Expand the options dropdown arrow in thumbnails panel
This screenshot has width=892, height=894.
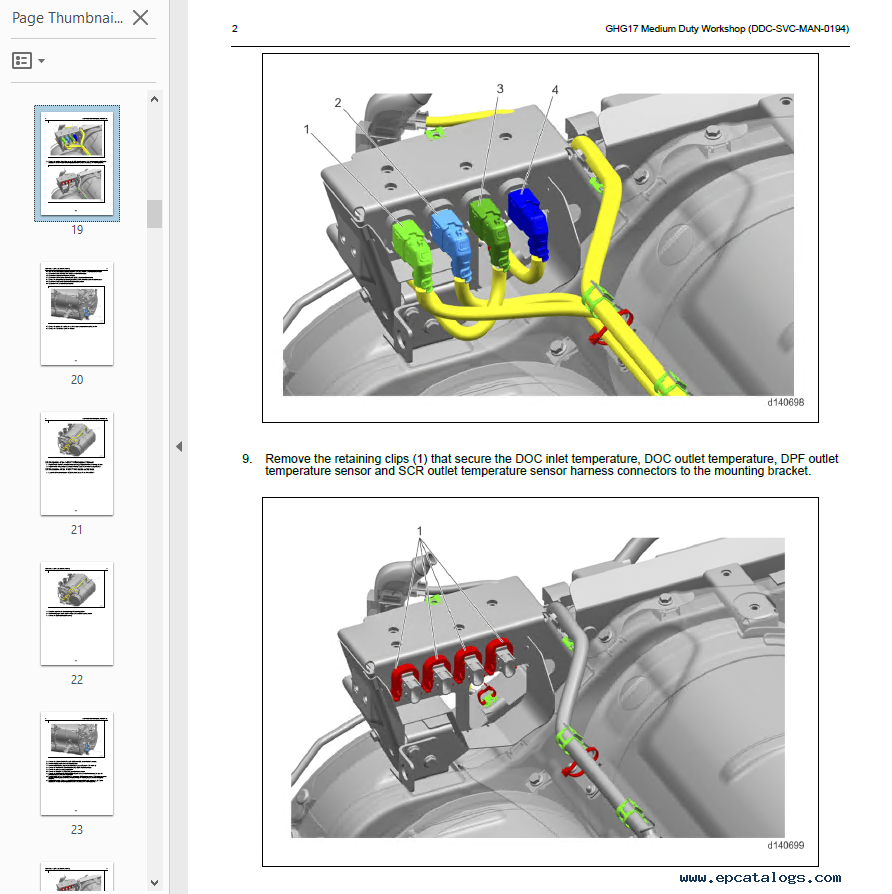click(x=41, y=61)
